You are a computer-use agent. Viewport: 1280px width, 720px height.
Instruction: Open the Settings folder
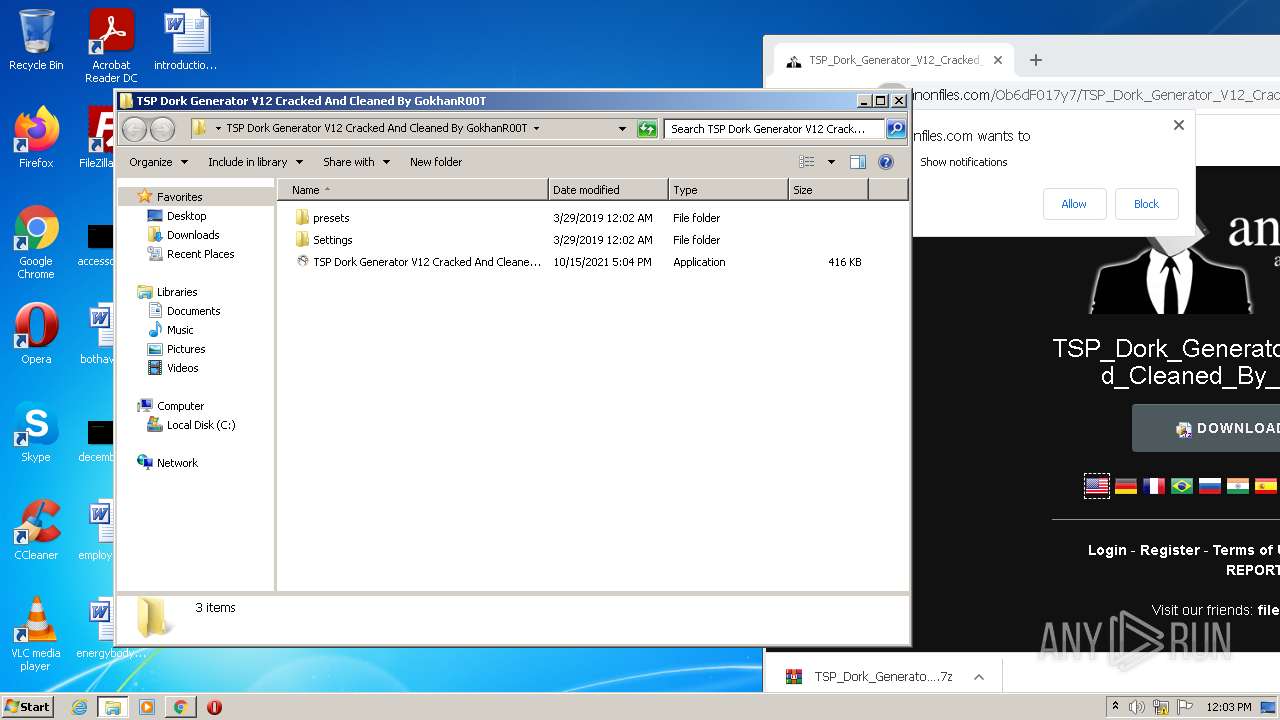(332, 240)
